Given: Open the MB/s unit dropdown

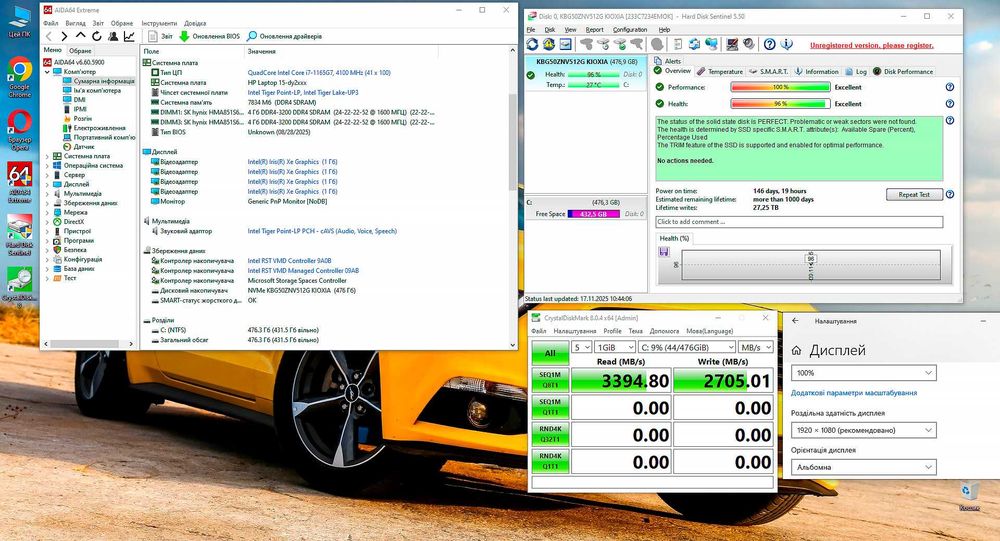Looking at the screenshot, I should point(756,347).
